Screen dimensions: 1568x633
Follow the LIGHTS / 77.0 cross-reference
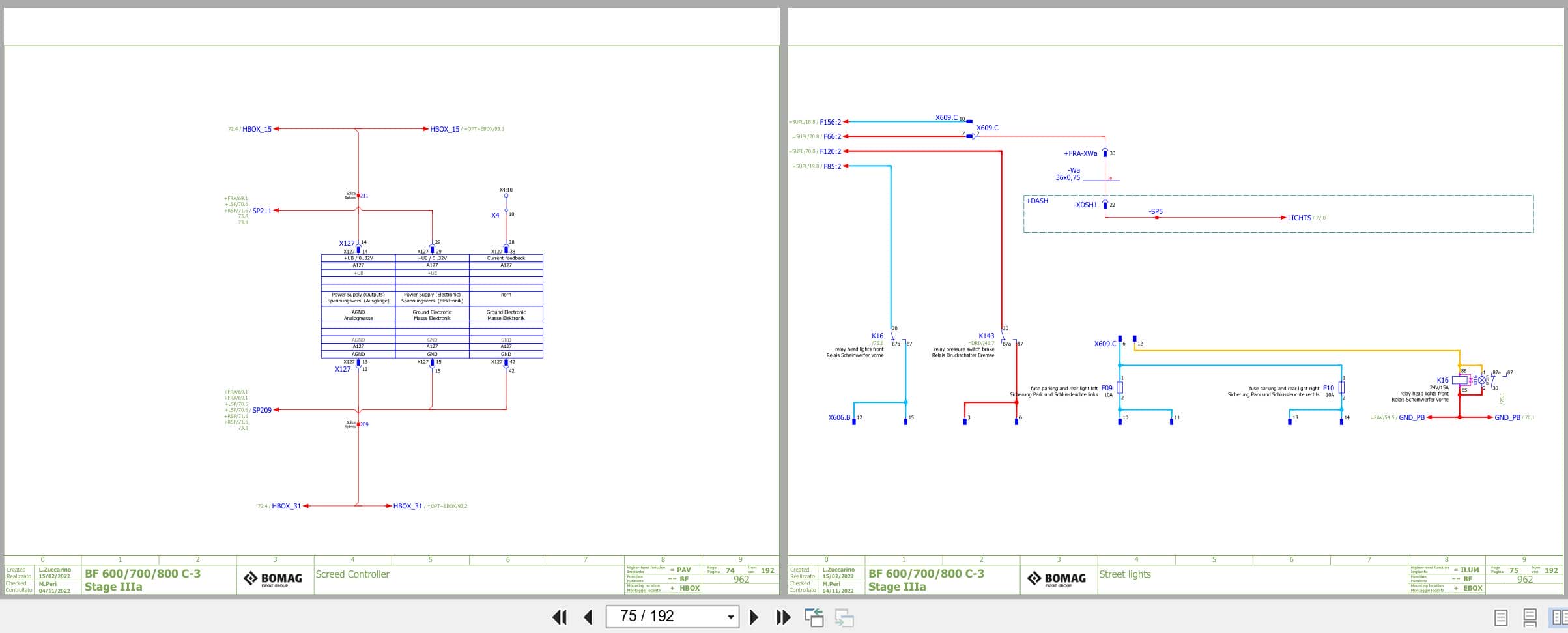(1300, 217)
